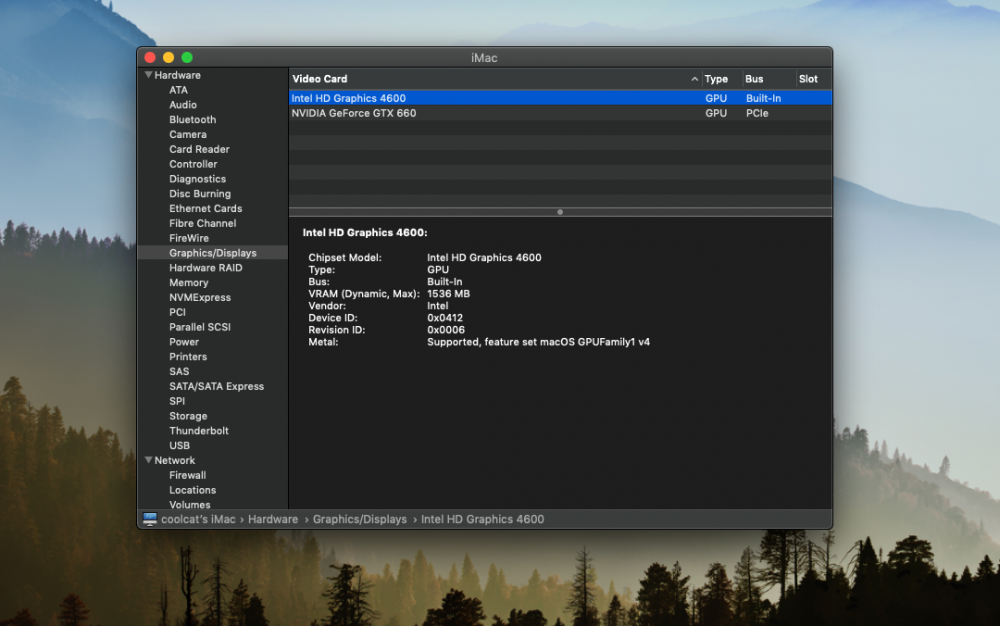1000x626 pixels.
Task: Click Intel HD Graphics 4600 in path bar
Action: 482,519
